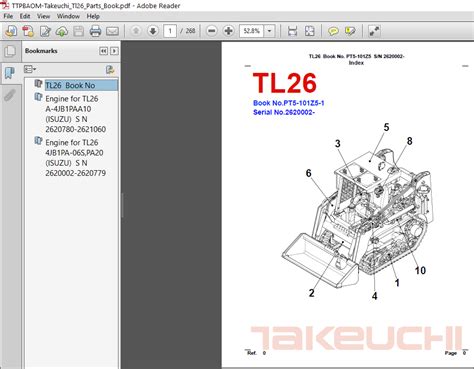Click callout number 6 on the diagram
Viewport: 474px width, 369px height.
click(x=309, y=173)
